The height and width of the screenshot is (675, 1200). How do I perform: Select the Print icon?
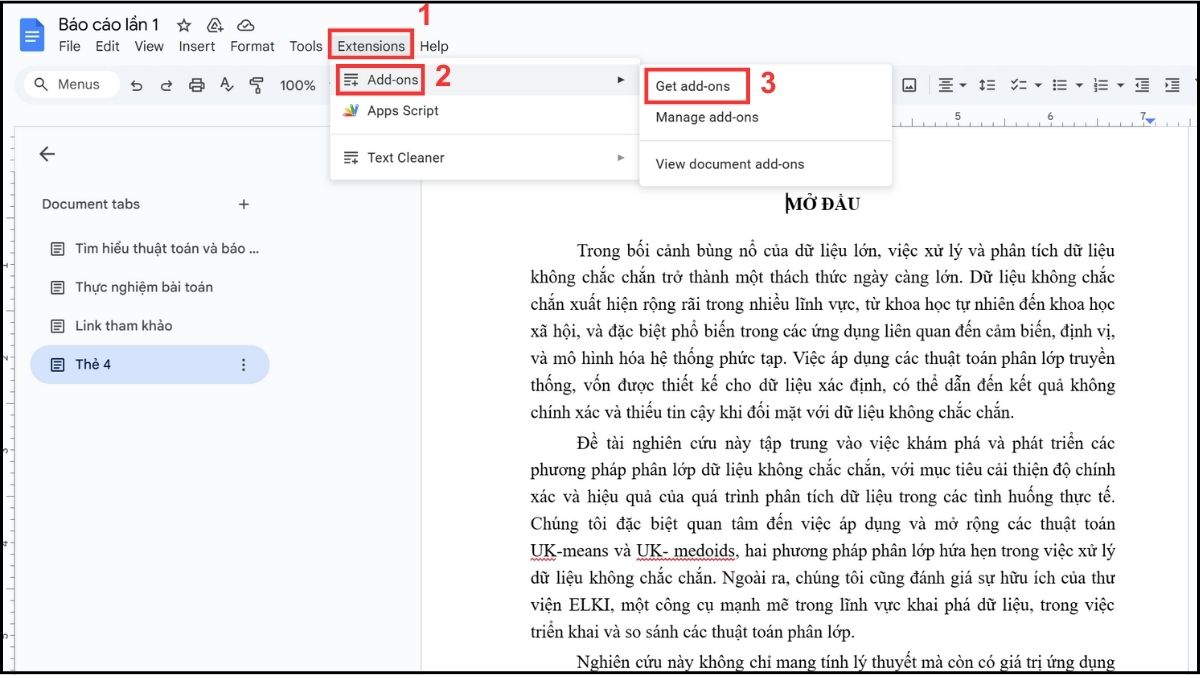pyautogui.click(x=196, y=85)
